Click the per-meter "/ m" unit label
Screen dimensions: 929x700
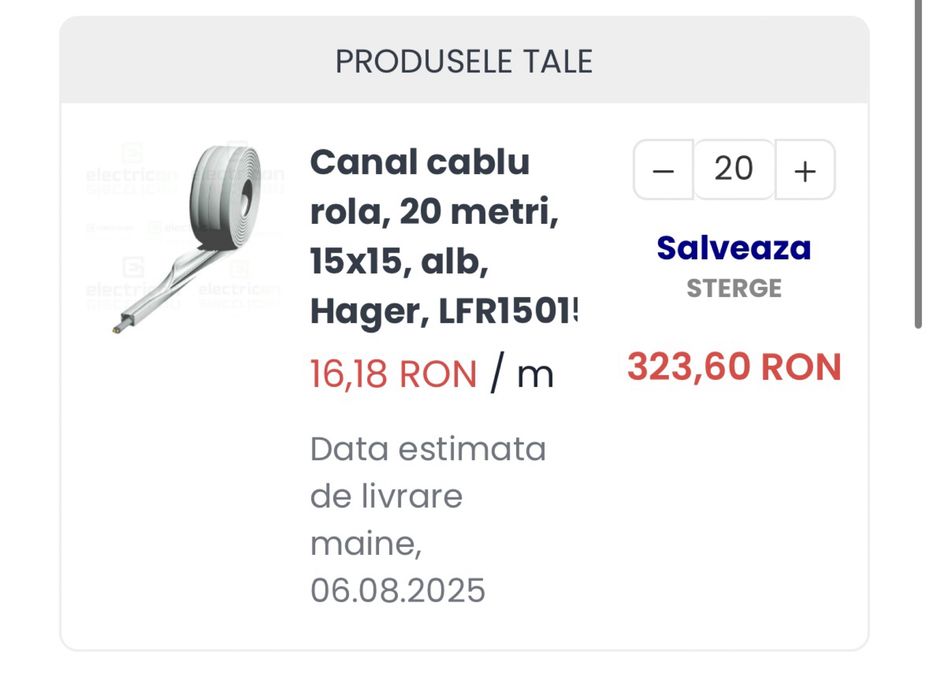point(522,374)
